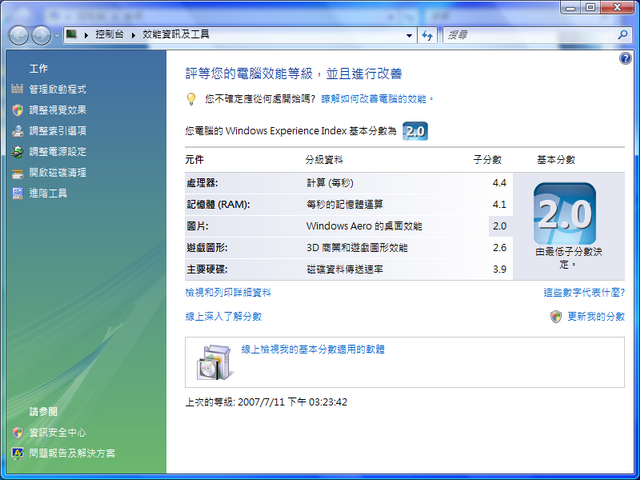Click '磁碟資料傳送速率' description text
Viewport: 640px width, 480px height.
point(344,269)
